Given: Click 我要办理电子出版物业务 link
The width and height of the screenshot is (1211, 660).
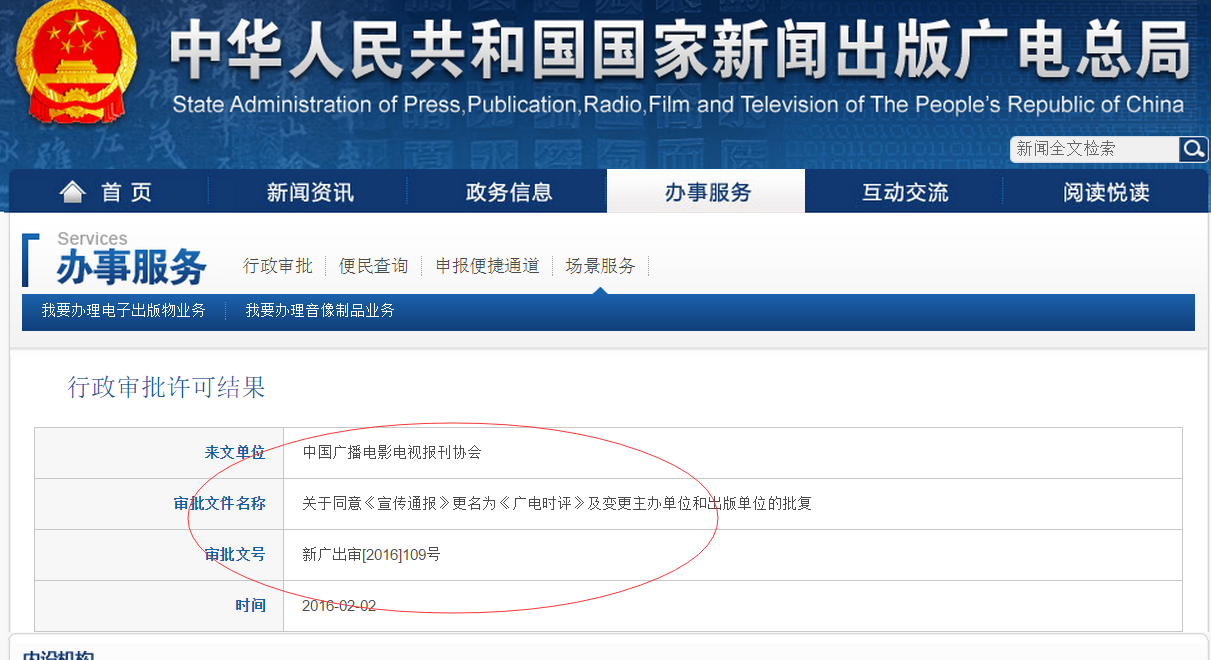Looking at the screenshot, I should 124,311.
